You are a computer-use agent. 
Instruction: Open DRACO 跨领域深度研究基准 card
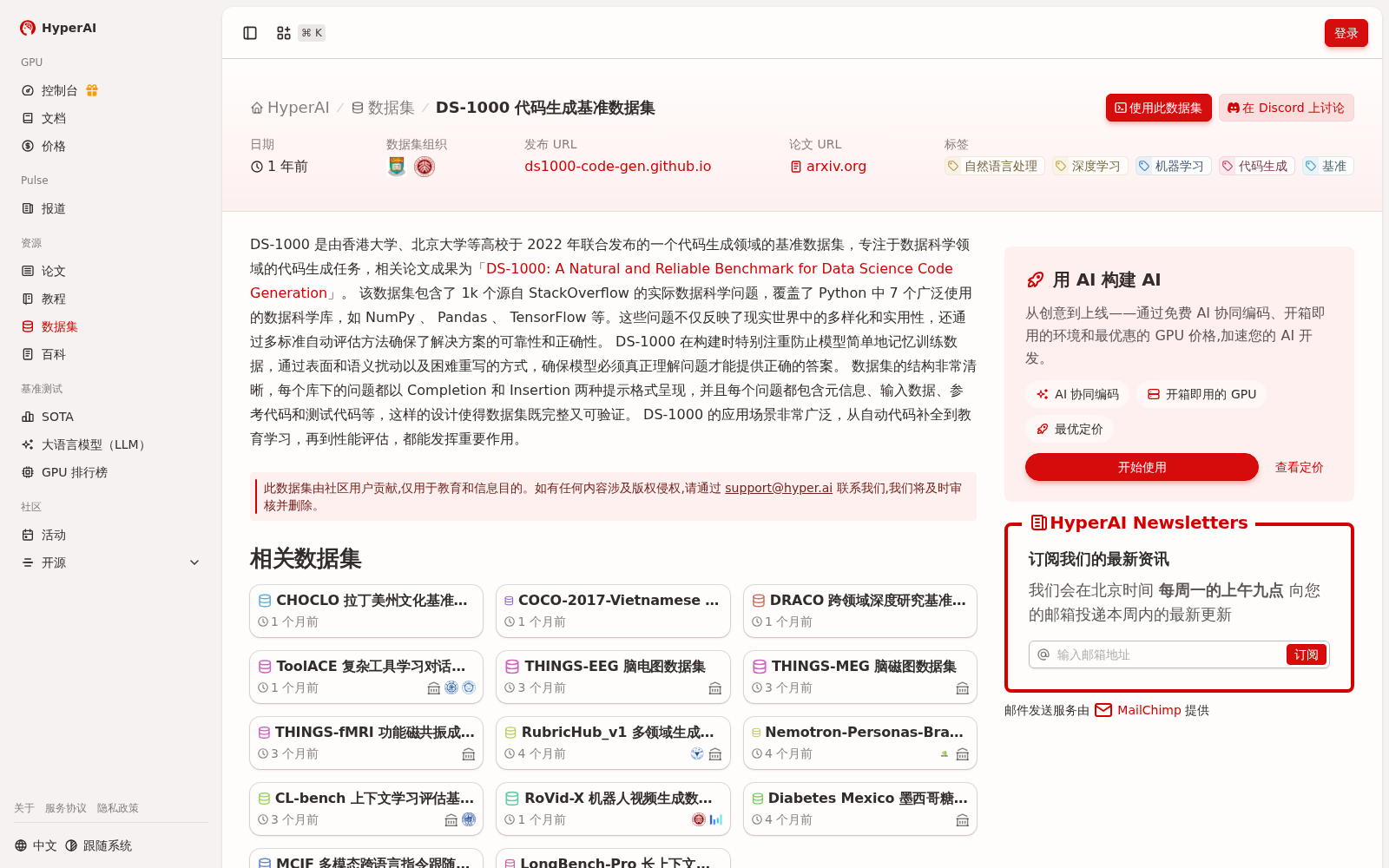860,611
